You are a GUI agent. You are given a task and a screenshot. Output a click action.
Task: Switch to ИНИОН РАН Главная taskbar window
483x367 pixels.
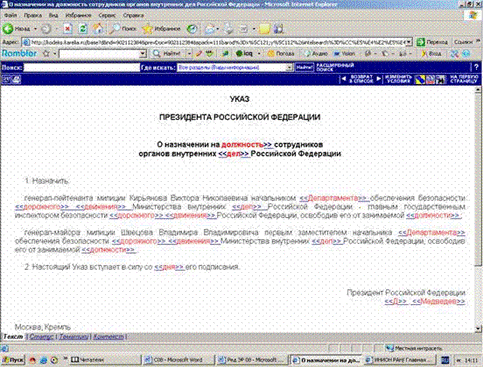(400, 360)
